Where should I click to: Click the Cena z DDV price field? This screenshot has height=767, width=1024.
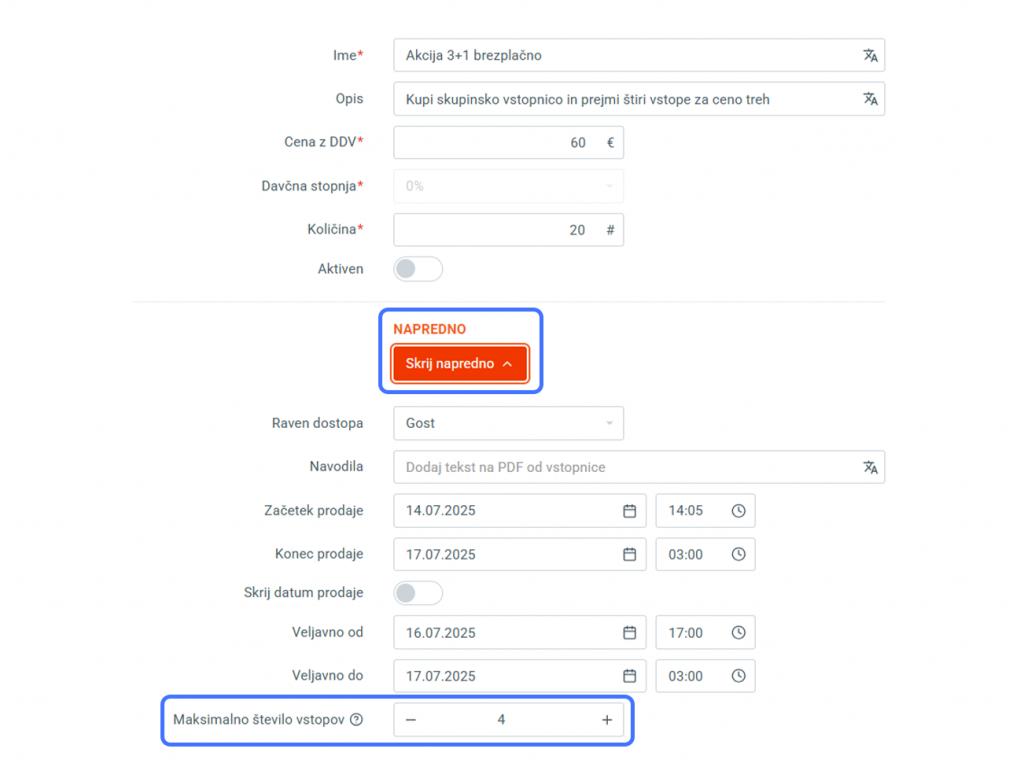[508, 142]
